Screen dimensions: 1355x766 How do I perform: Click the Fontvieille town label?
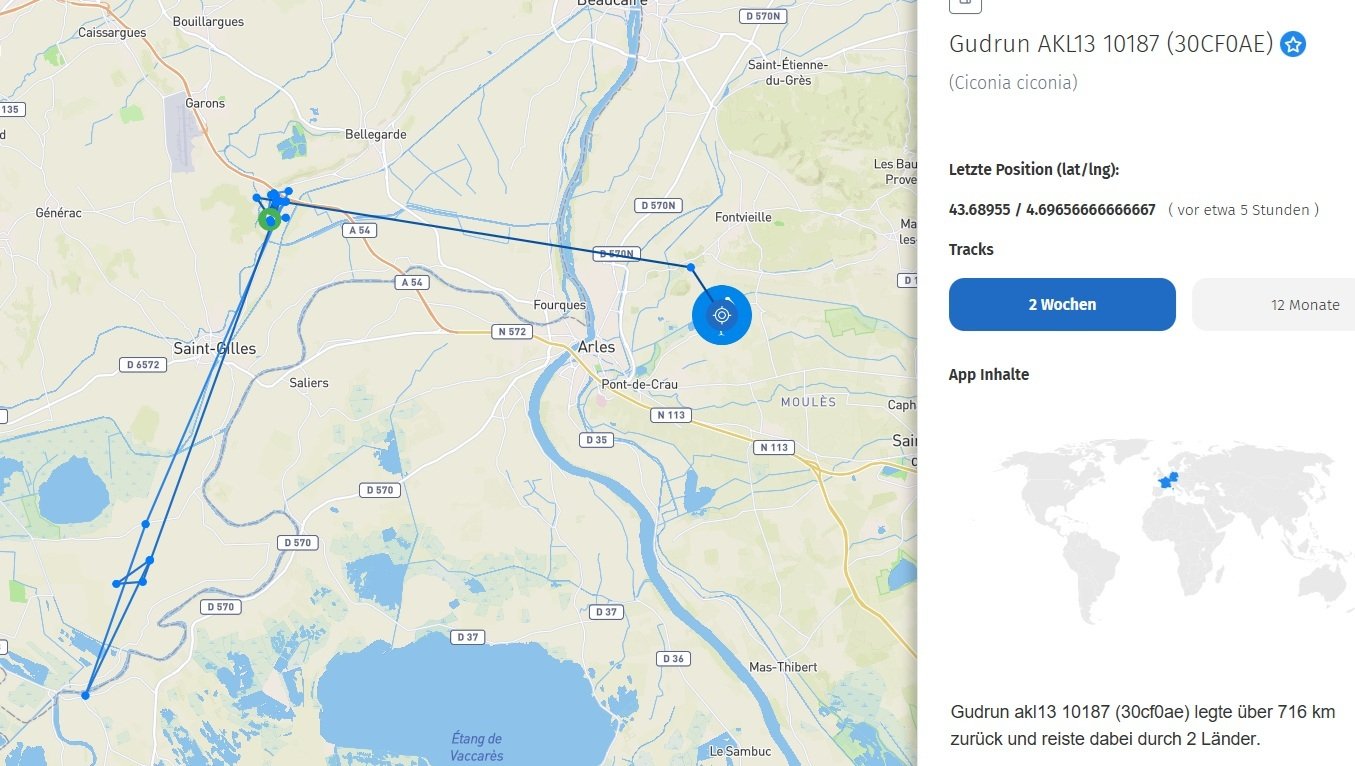point(743,217)
